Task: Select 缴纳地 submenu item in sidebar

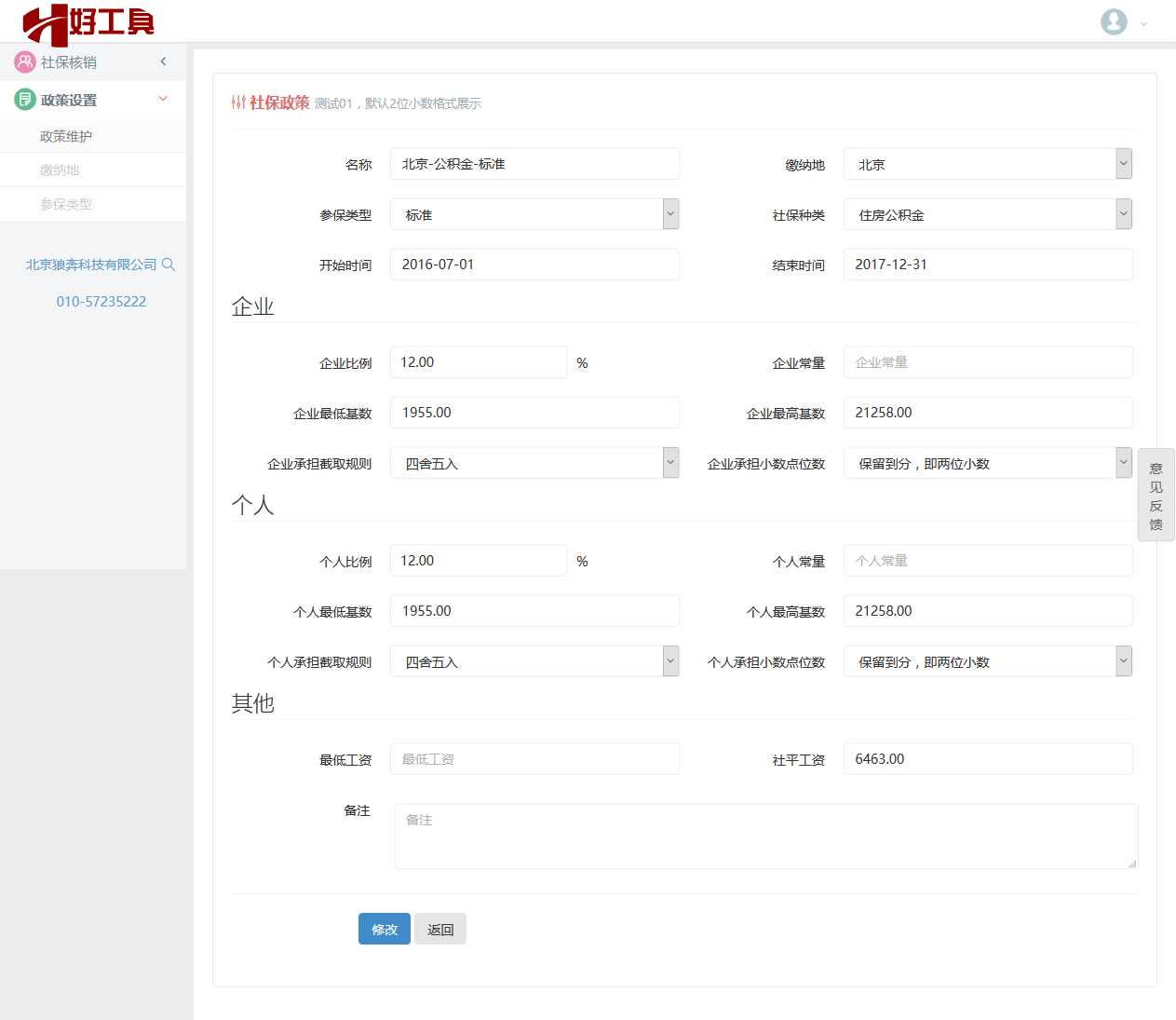Action: click(93, 170)
